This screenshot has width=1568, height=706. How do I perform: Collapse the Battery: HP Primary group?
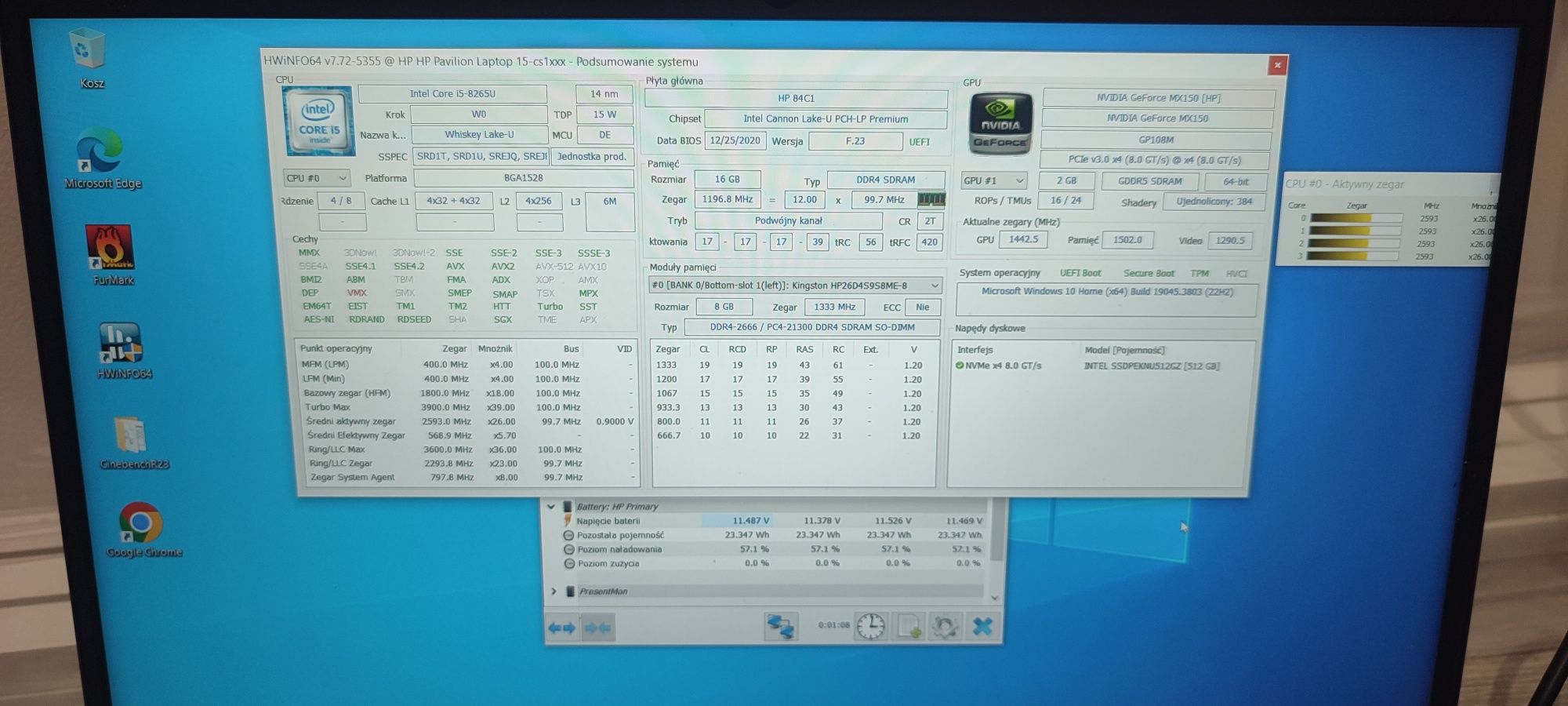tap(551, 507)
